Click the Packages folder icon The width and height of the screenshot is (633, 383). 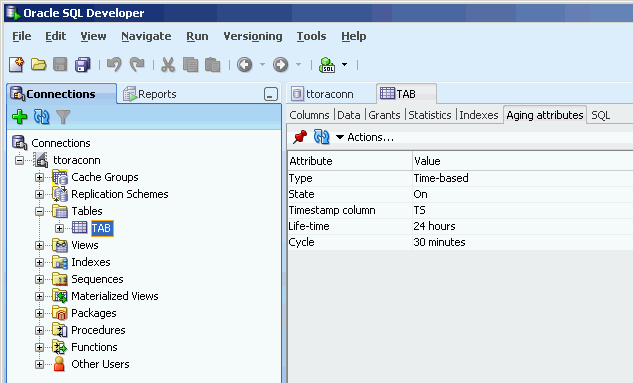tap(60, 313)
